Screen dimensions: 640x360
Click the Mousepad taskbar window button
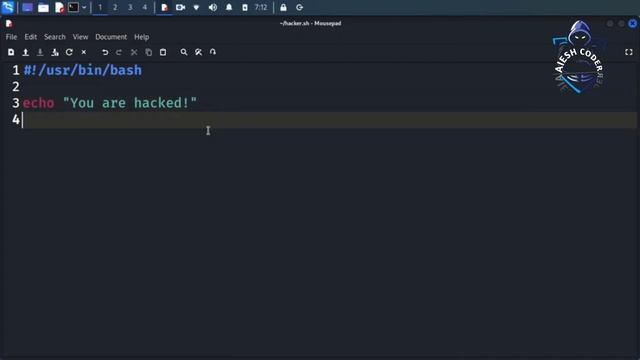tap(164, 7)
